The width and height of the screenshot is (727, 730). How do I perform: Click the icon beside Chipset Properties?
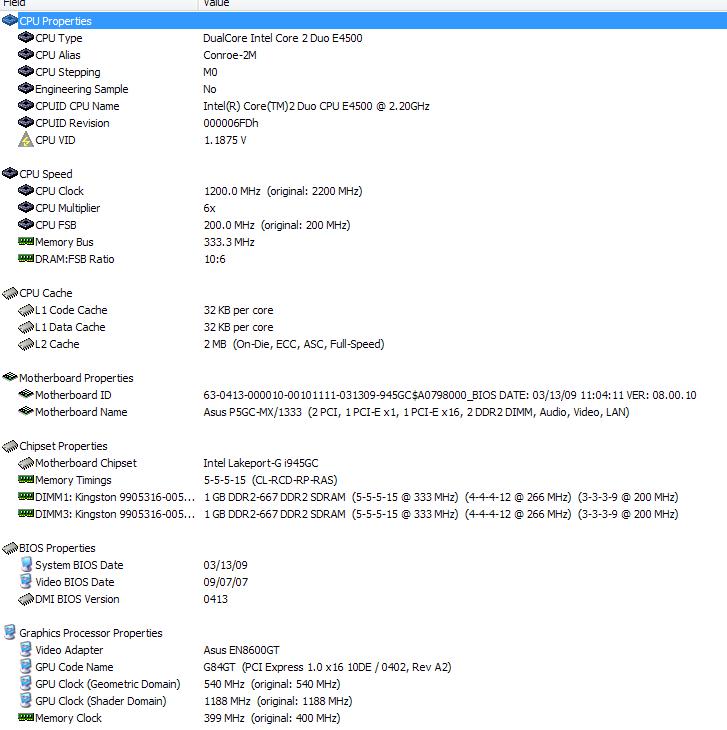(10, 446)
